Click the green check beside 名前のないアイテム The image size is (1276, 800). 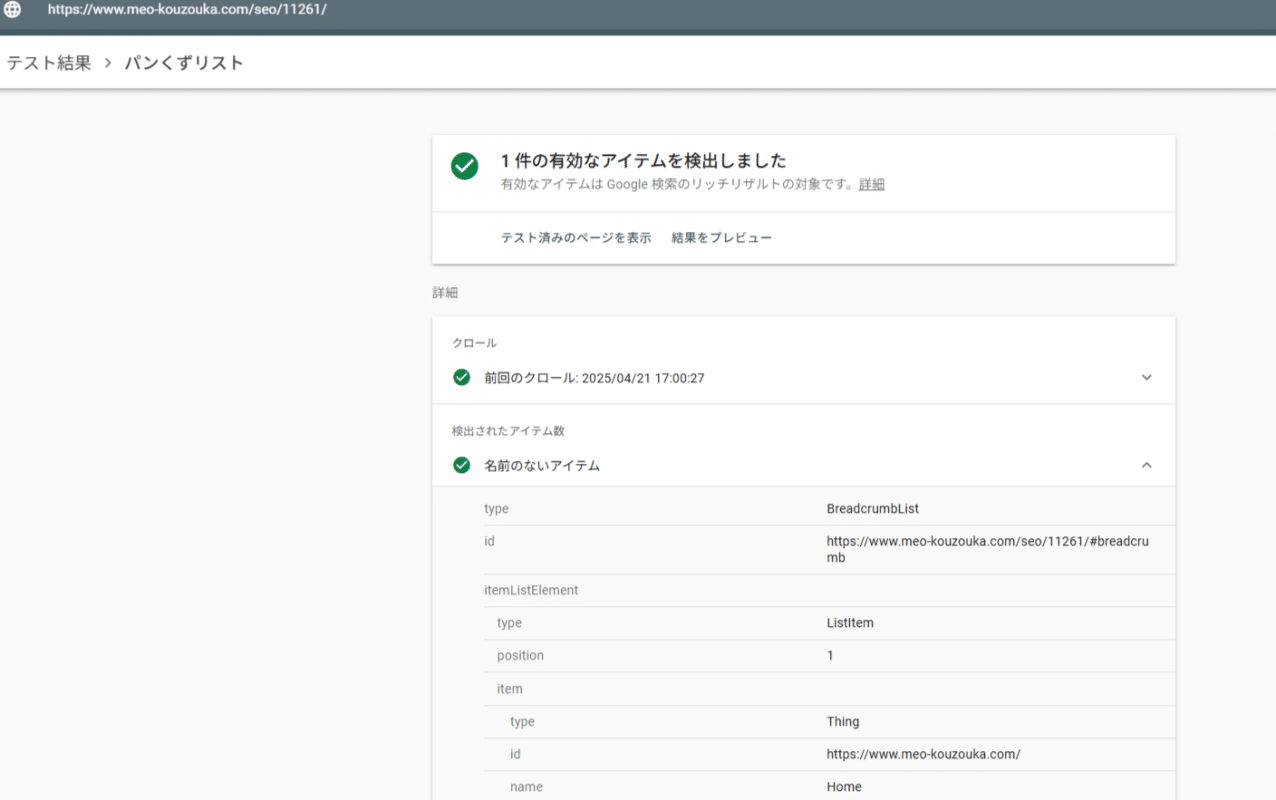click(x=461, y=465)
